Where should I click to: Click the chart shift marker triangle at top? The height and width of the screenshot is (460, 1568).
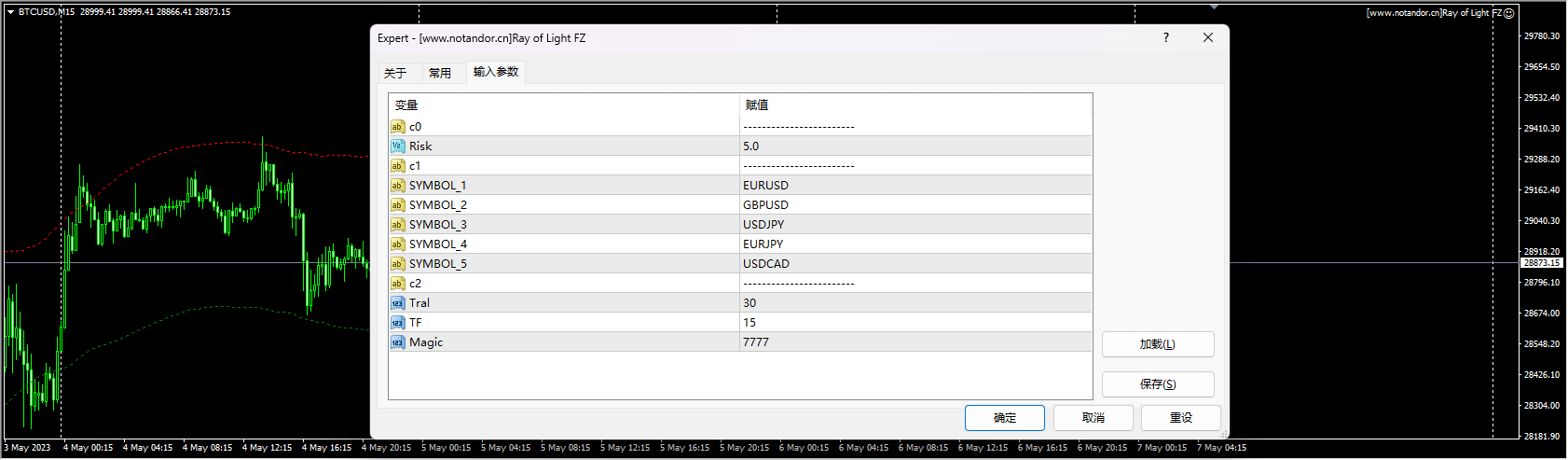1214,7
